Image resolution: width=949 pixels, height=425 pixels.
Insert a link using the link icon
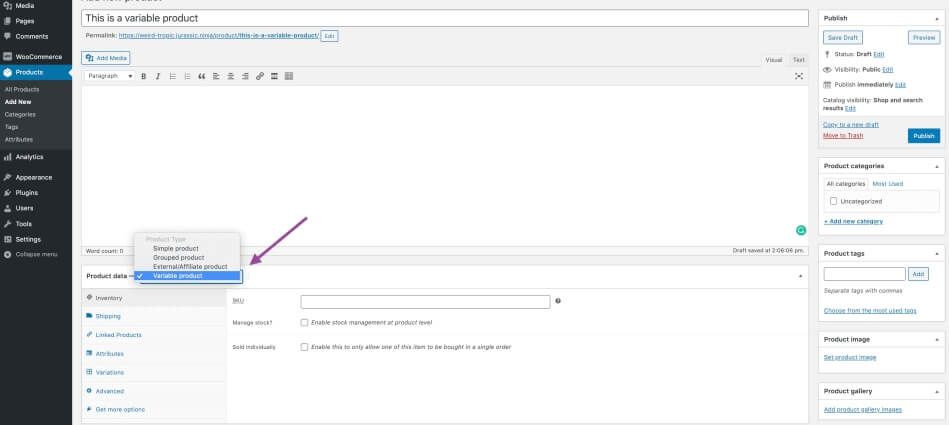260,76
